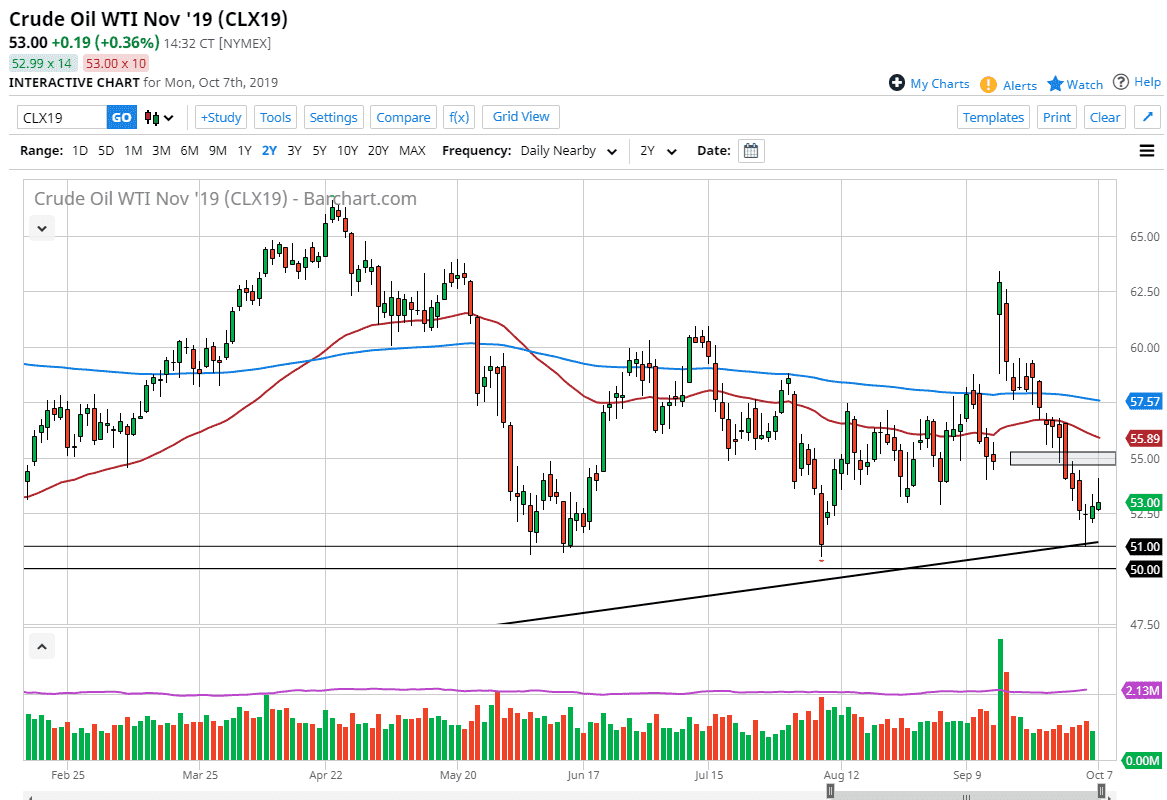
Task: Open the Date calendar picker
Action: click(x=751, y=150)
